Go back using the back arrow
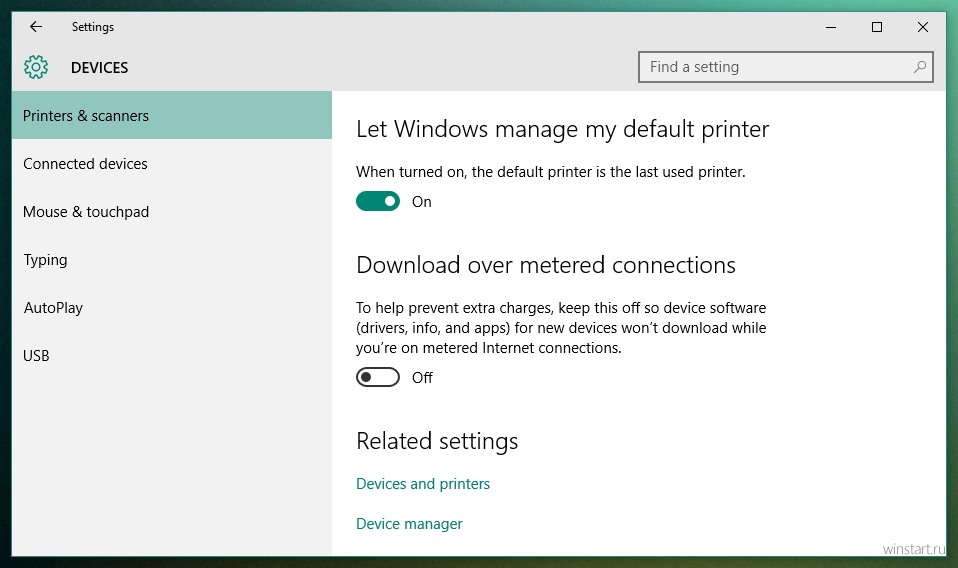Image resolution: width=958 pixels, height=568 pixels. click(36, 27)
